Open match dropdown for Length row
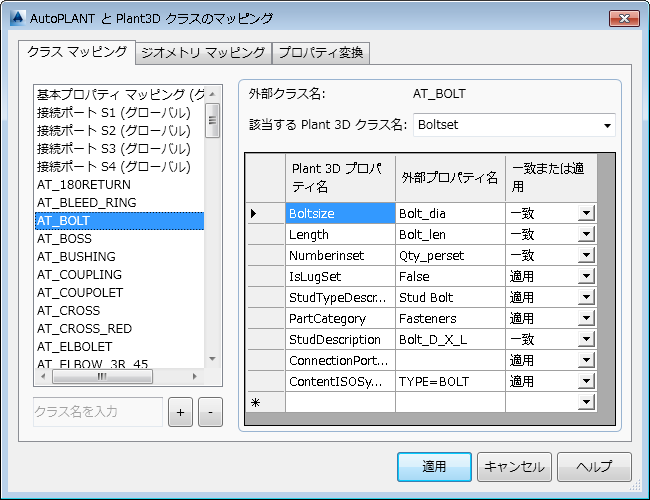 pyautogui.click(x=586, y=234)
